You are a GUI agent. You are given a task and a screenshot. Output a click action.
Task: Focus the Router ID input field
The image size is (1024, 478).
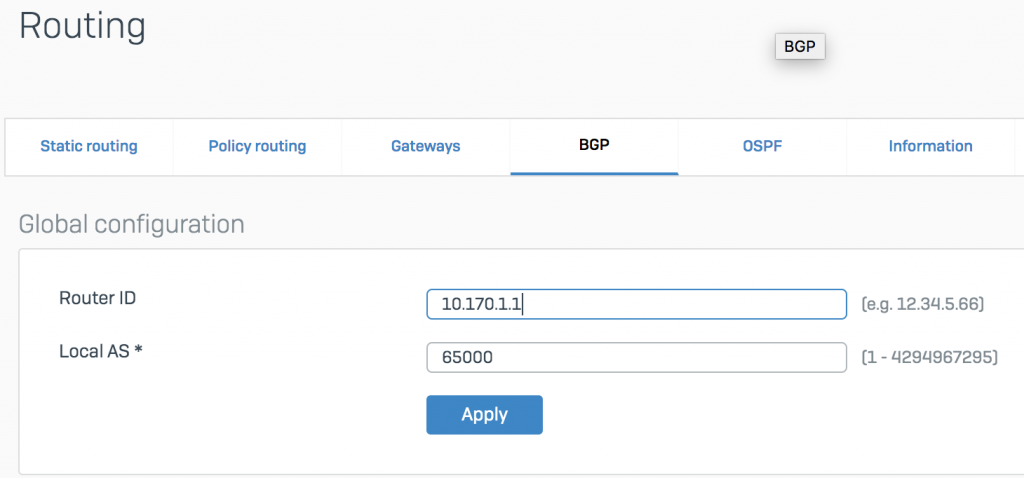(x=637, y=304)
